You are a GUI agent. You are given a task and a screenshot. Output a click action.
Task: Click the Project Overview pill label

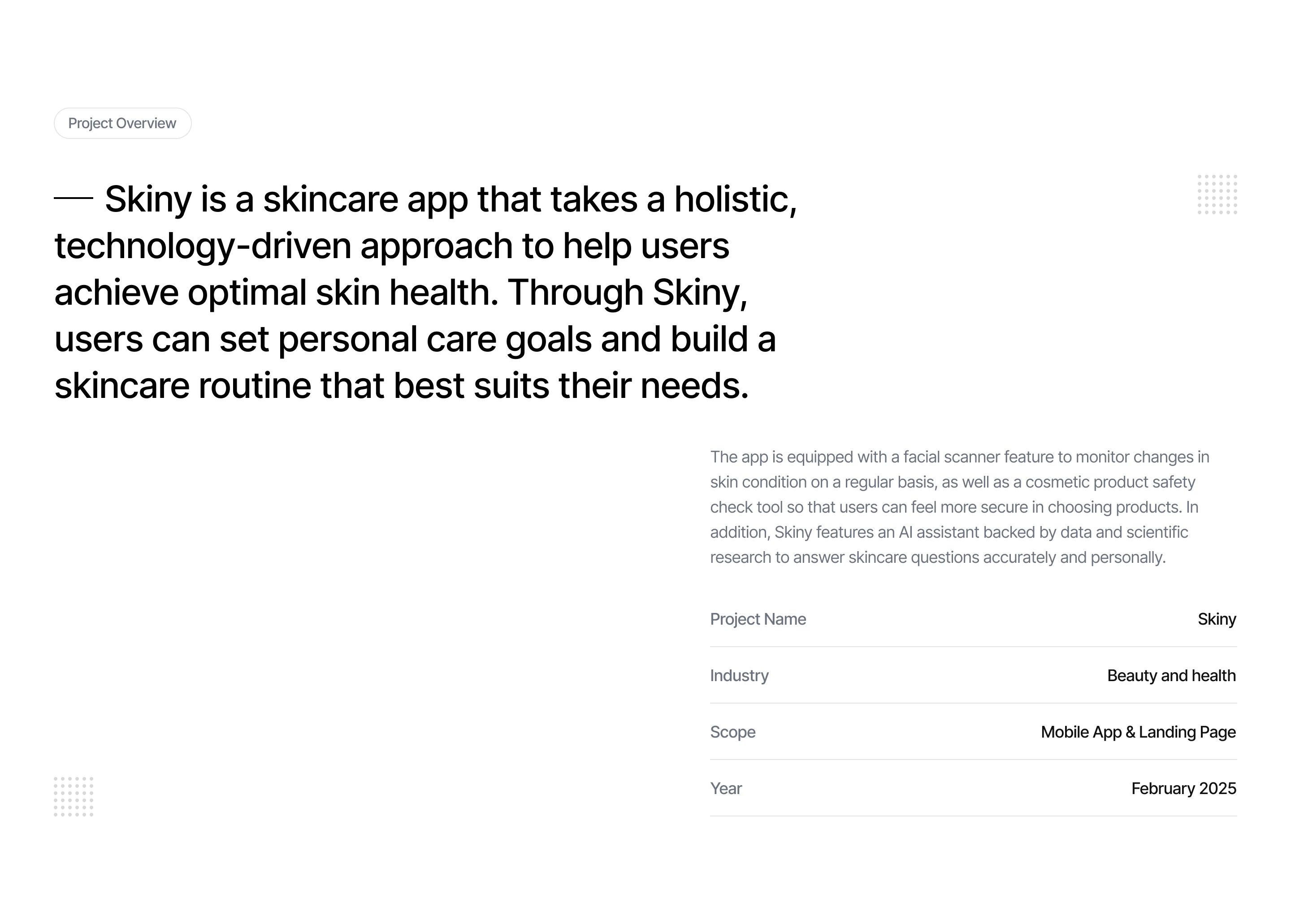(122, 124)
